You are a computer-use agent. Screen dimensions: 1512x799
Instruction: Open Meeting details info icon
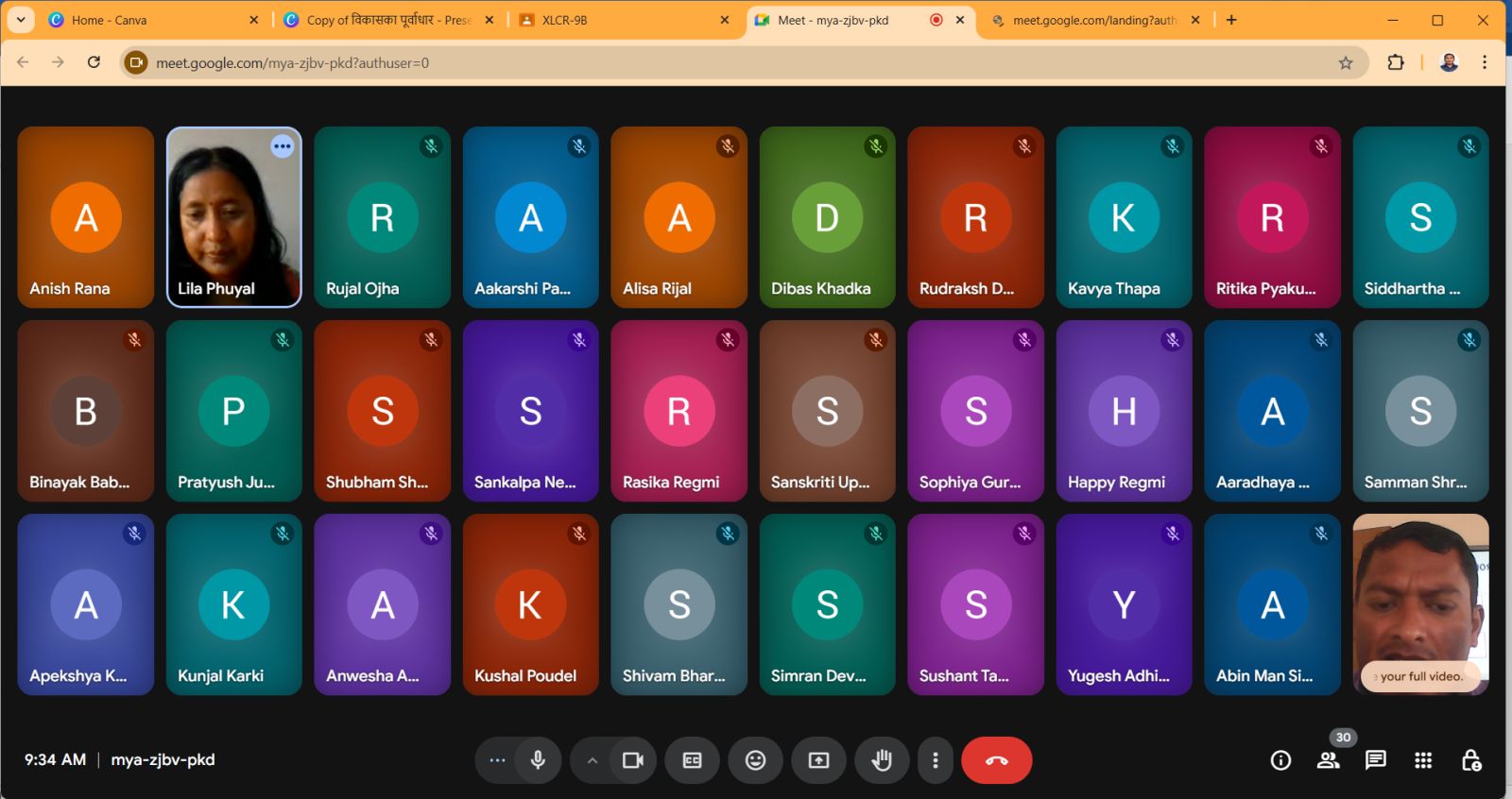coord(1280,760)
